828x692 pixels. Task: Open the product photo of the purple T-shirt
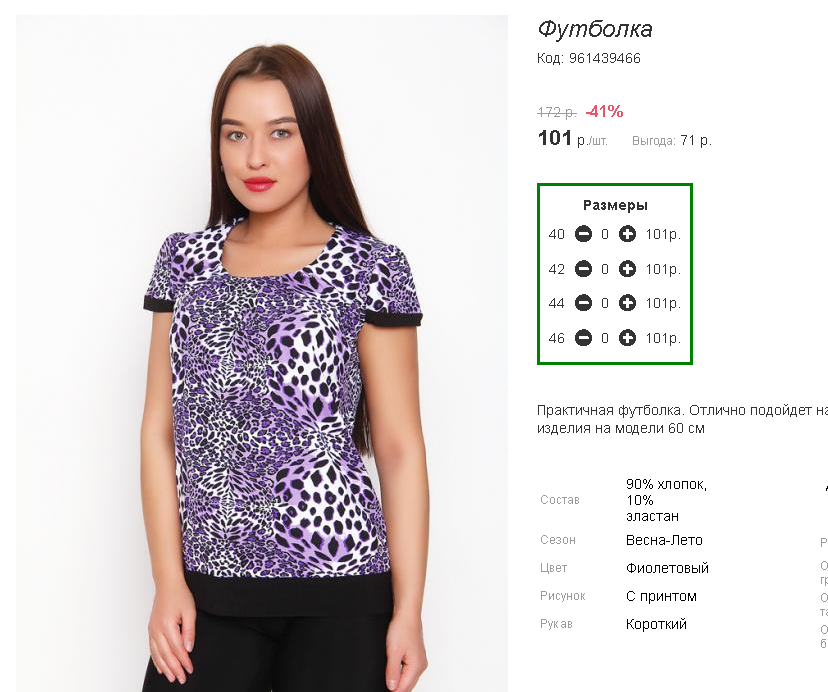(262, 353)
